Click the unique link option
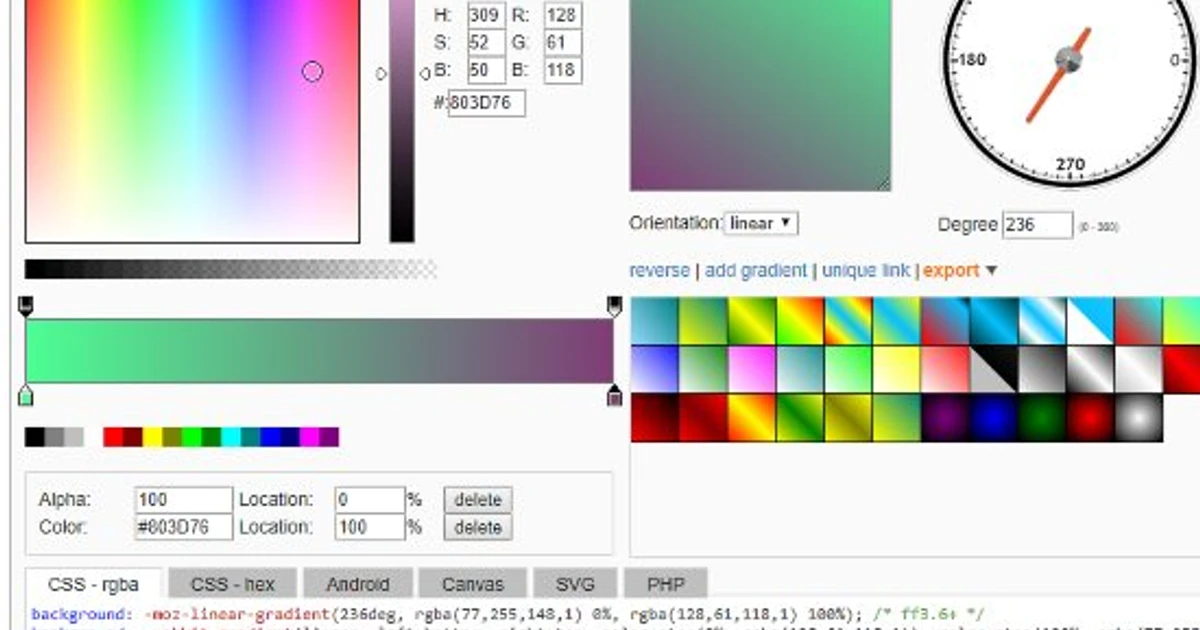Screen dimensions: 1200x630 click(866, 270)
